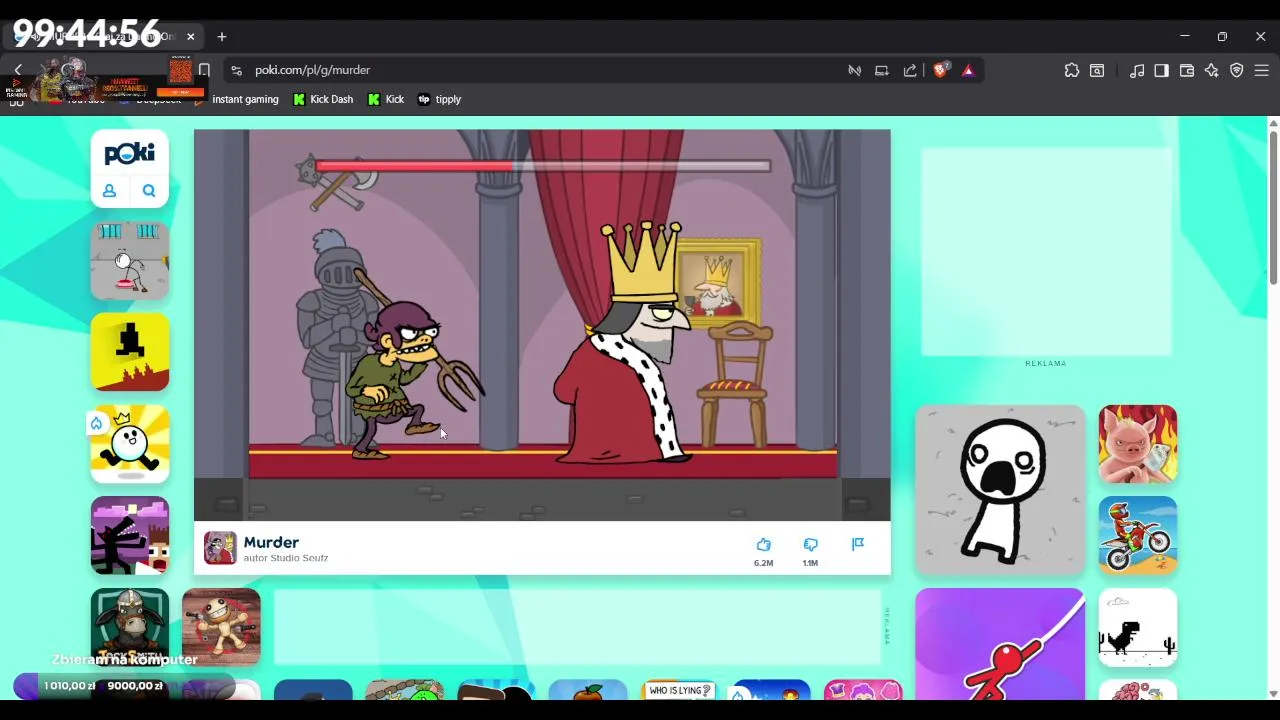Share this page via the share icon
Viewport: 1280px width, 720px height.
[x=910, y=70]
